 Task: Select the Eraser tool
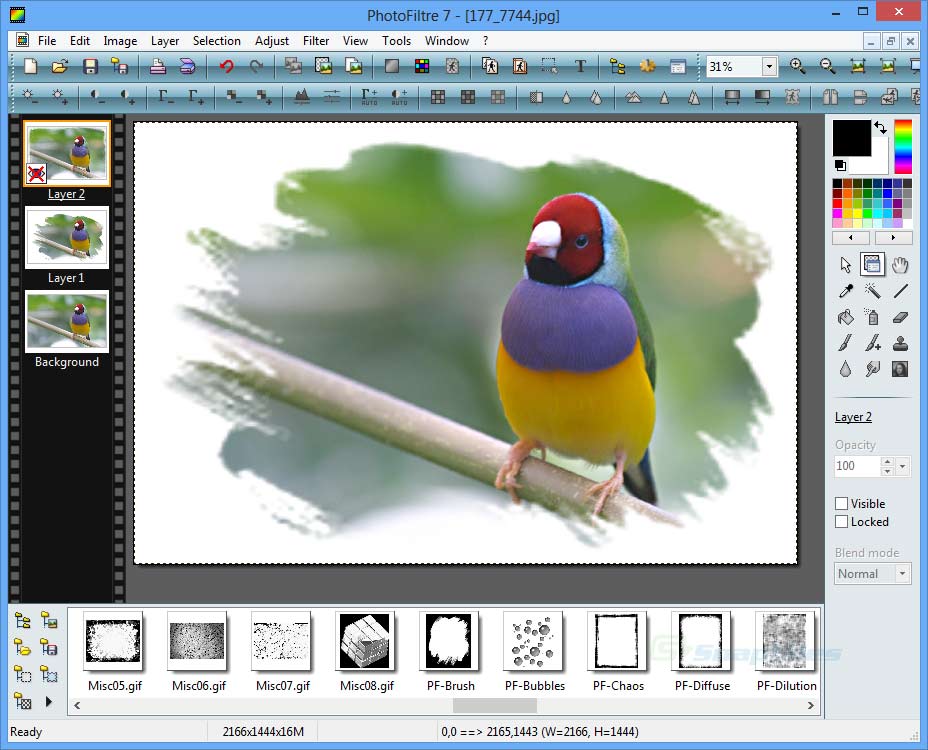pyautogui.click(x=899, y=317)
